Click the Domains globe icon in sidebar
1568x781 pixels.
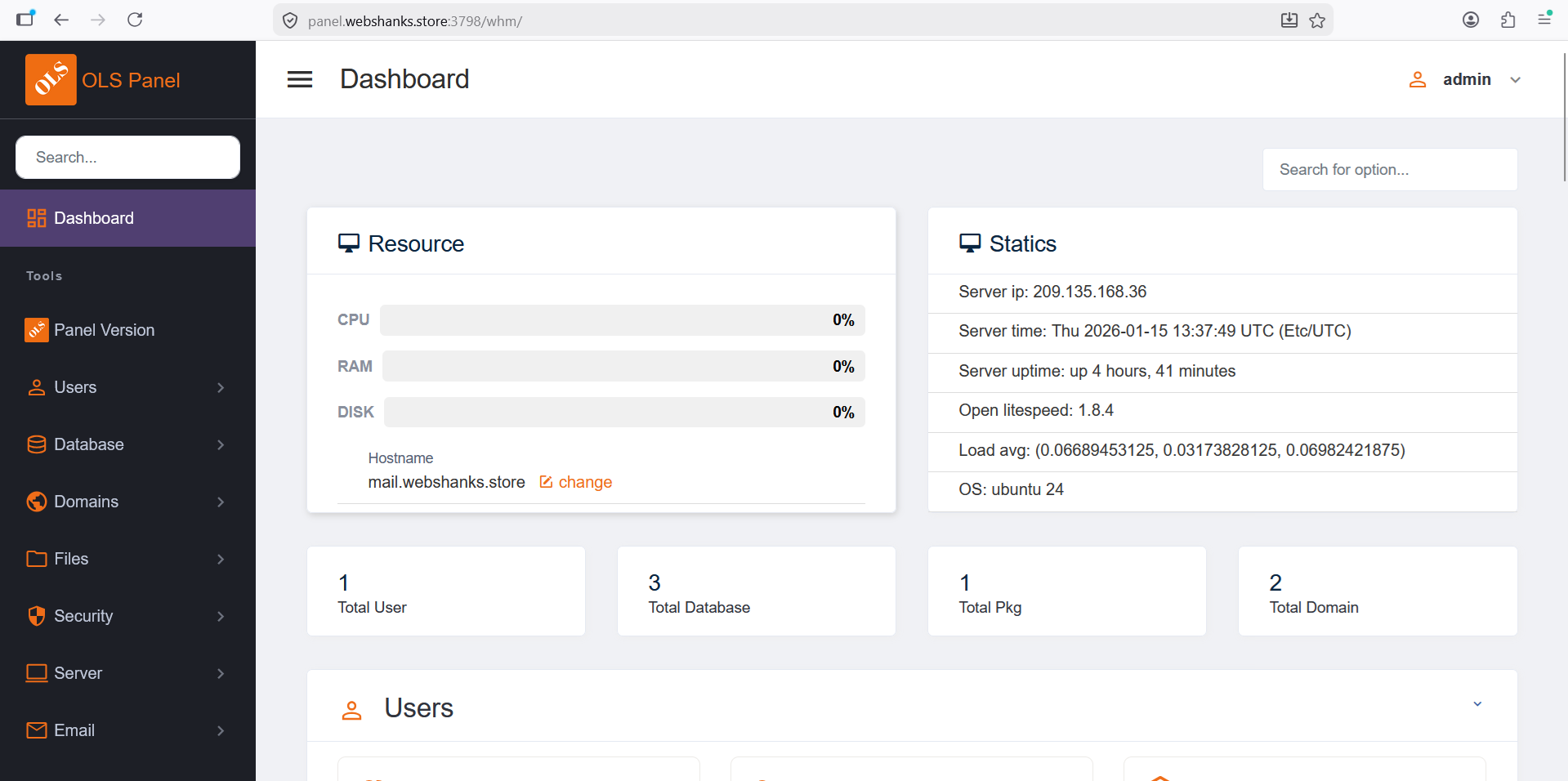point(37,502)
